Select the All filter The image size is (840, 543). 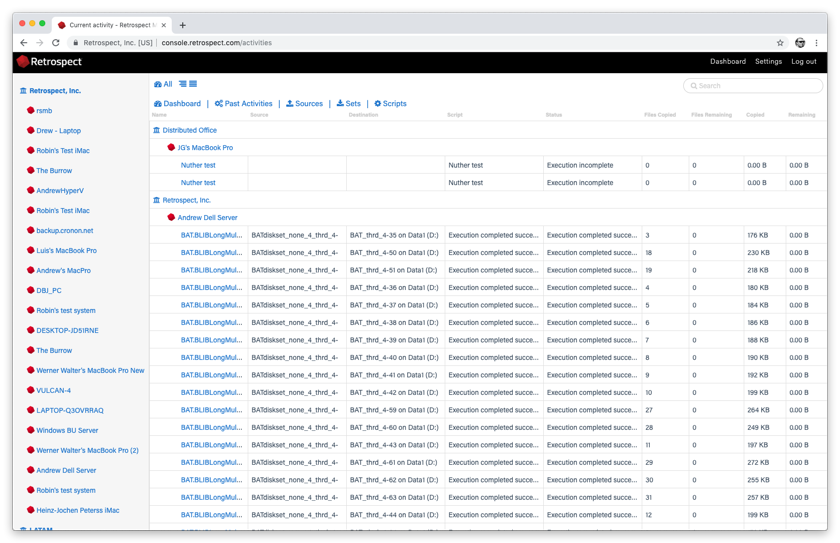(163, 84)
